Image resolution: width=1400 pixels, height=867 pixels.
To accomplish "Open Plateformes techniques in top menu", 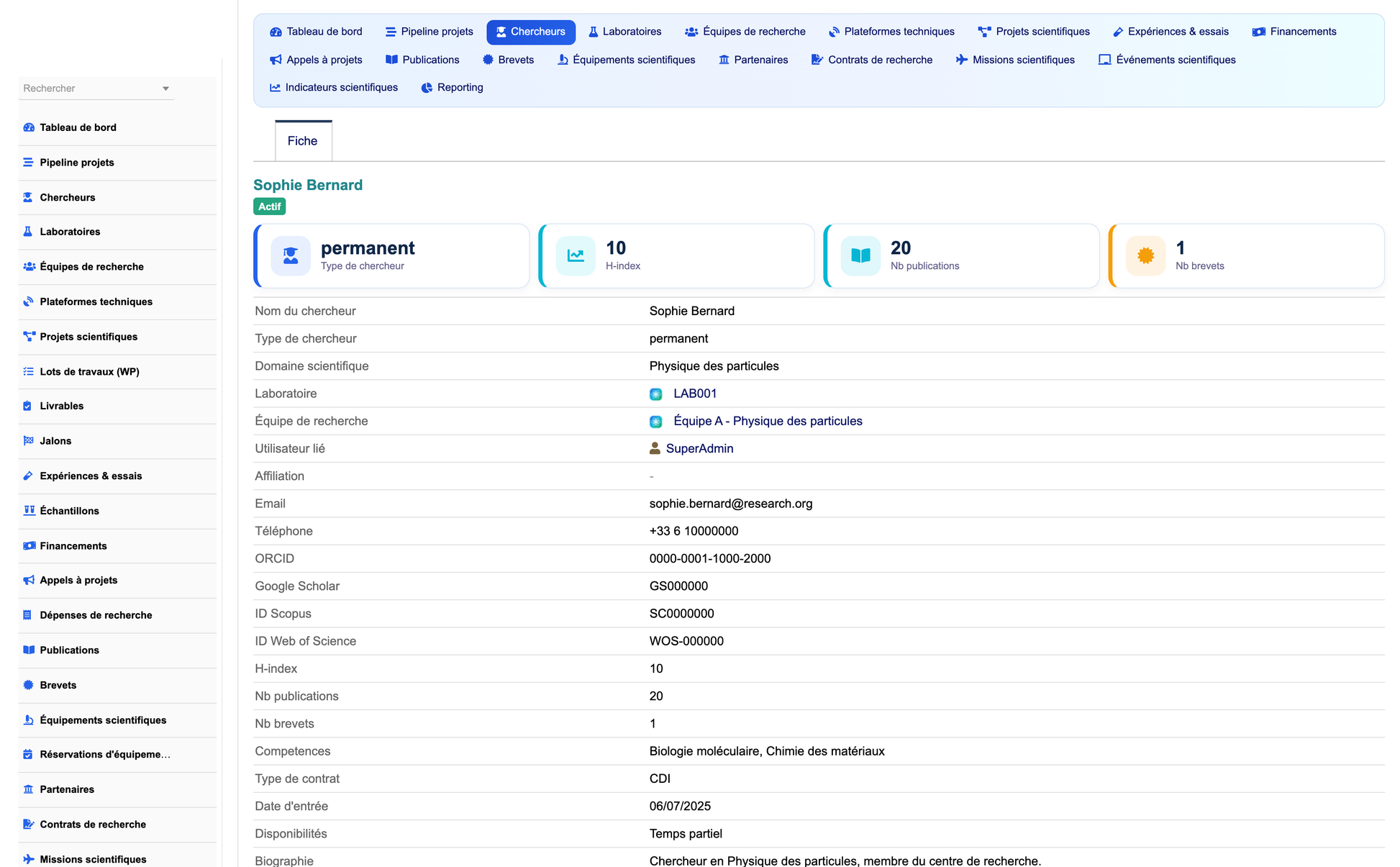I will click(x=891, y=32).
